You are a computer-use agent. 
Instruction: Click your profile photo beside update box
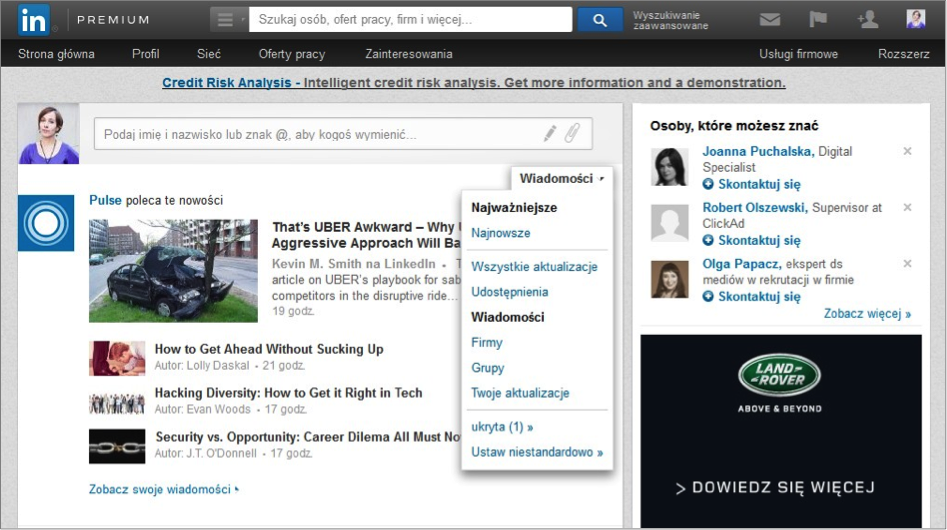(x=48, y=133)
